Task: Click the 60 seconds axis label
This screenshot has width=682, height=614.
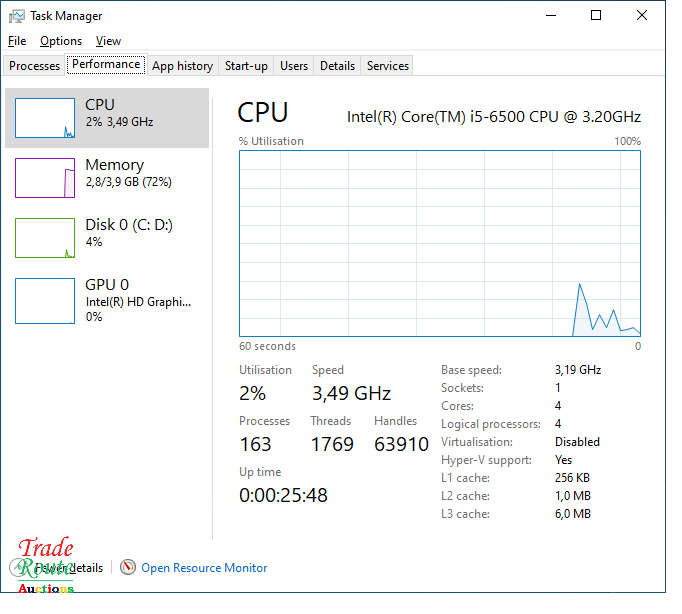Action: (267, 346)
